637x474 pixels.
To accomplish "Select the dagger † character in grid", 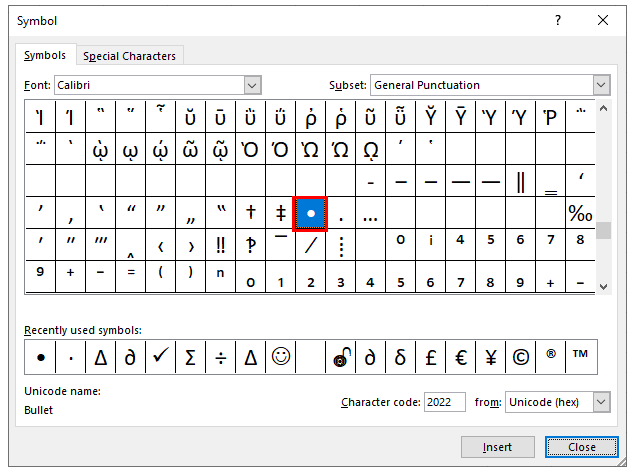I will point(250,213).
